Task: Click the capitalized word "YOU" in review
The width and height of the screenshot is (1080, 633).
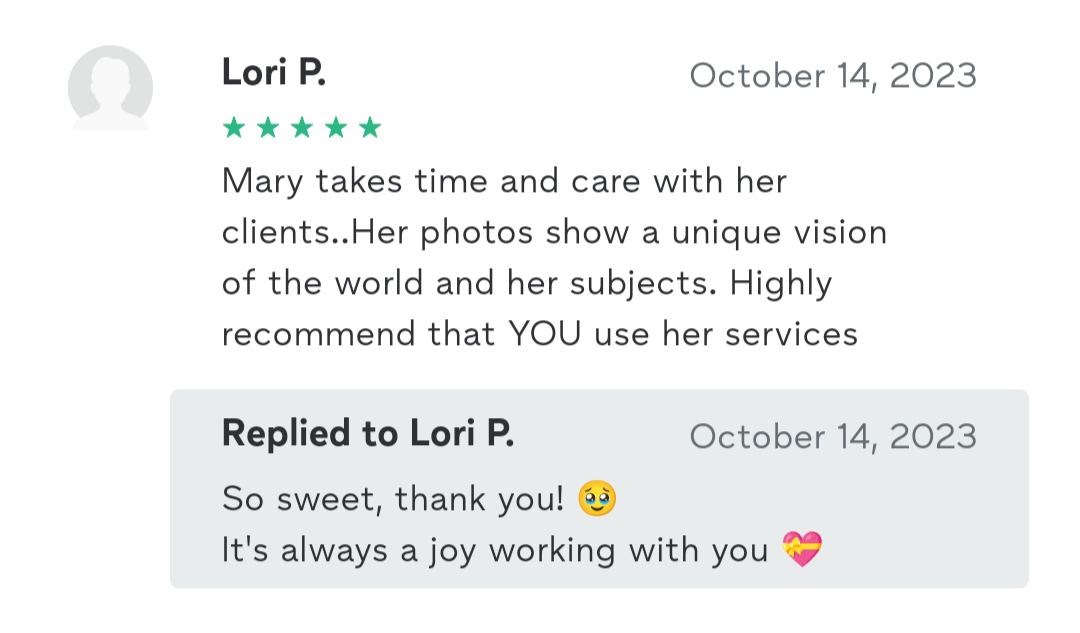Action: [x=544, y=334]
